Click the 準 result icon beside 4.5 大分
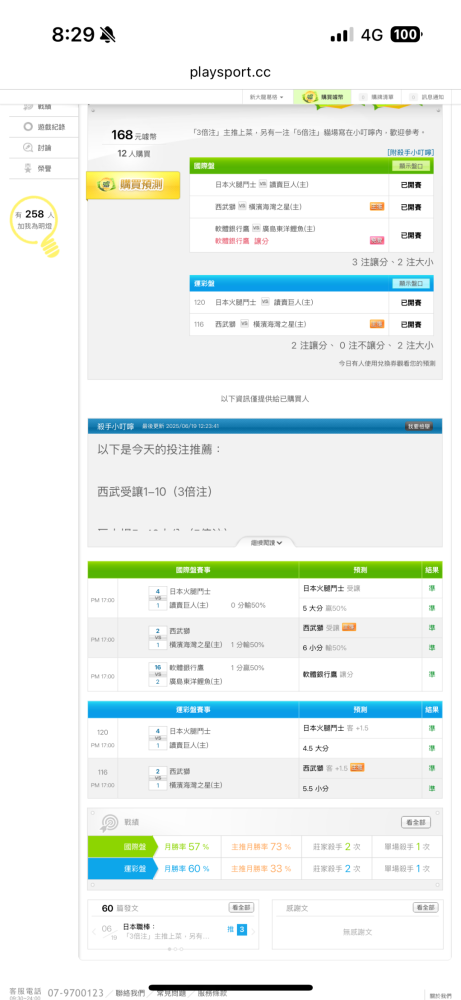The image size is (461, 1000). [x=432, y=748]
